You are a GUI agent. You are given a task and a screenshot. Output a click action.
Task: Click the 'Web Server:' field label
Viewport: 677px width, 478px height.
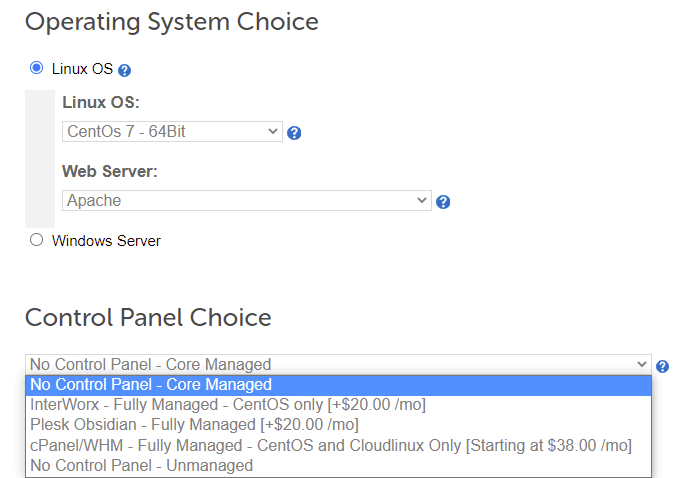(110, 171)
